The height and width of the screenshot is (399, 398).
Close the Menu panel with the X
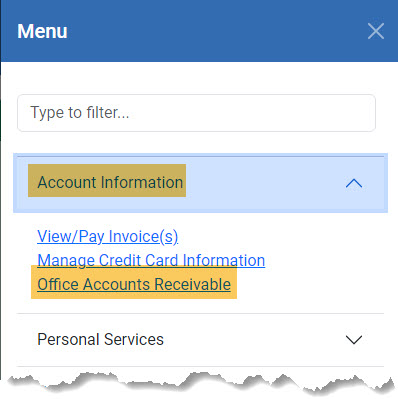coord(376,31)
